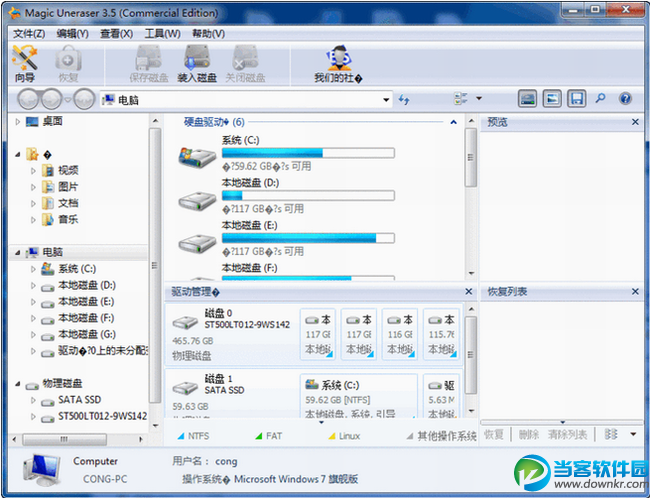Open the 我们的社 community icon

click(x=338, y=63)
